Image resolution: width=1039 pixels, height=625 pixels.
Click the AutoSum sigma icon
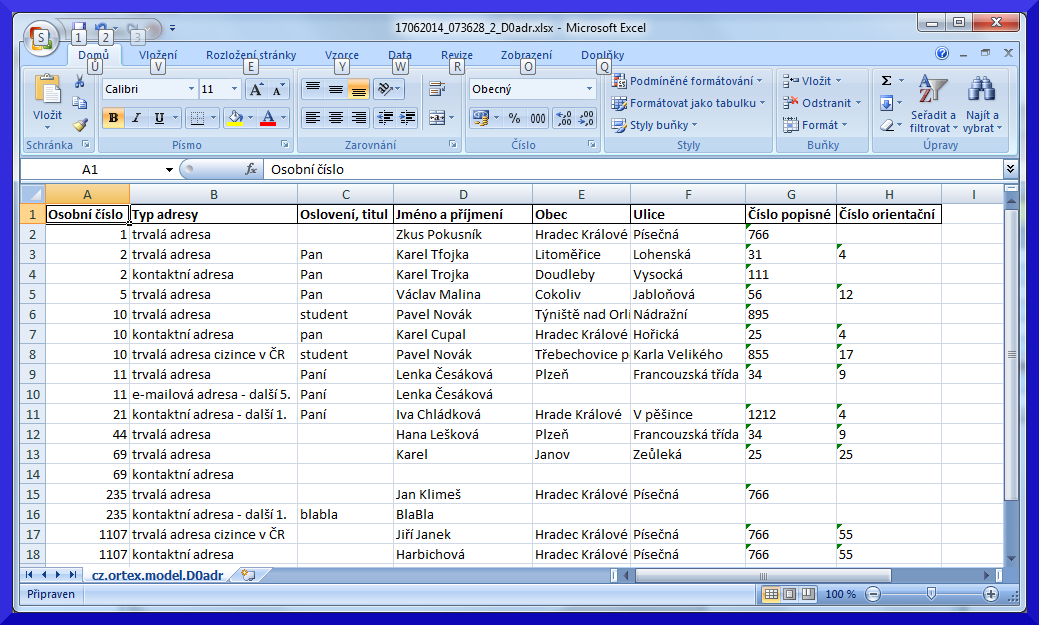(x=886, y=80)
